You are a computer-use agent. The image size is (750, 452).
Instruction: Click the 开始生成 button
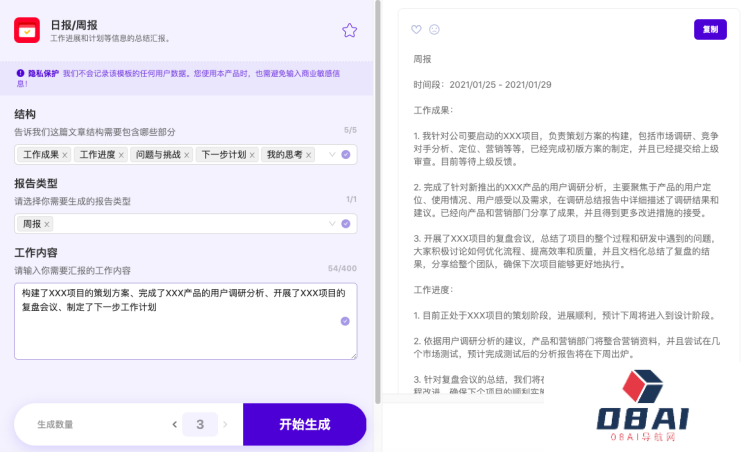(x=305, y=424)
